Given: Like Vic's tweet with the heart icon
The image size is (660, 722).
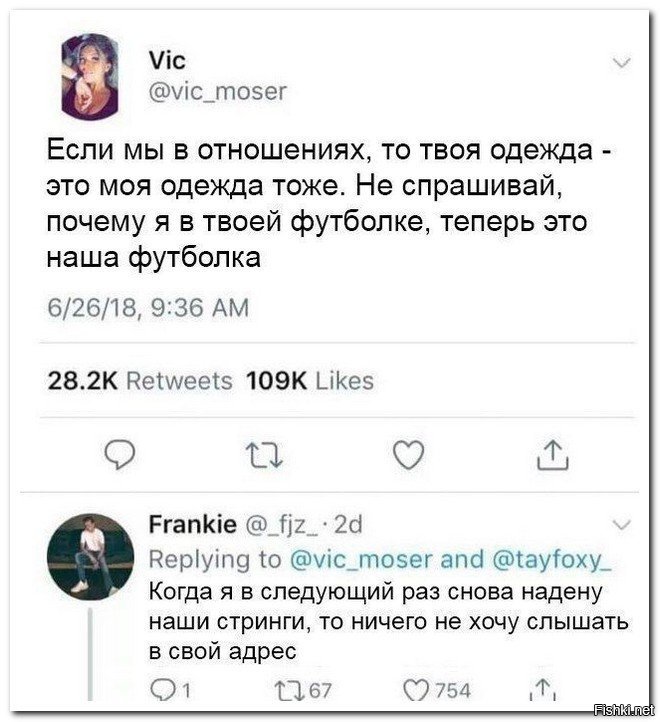Looking at the screenshot, I should (406, 456).
